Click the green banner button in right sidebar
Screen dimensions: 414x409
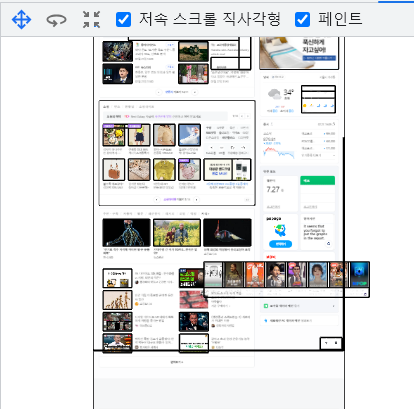[x=317, y=180]
